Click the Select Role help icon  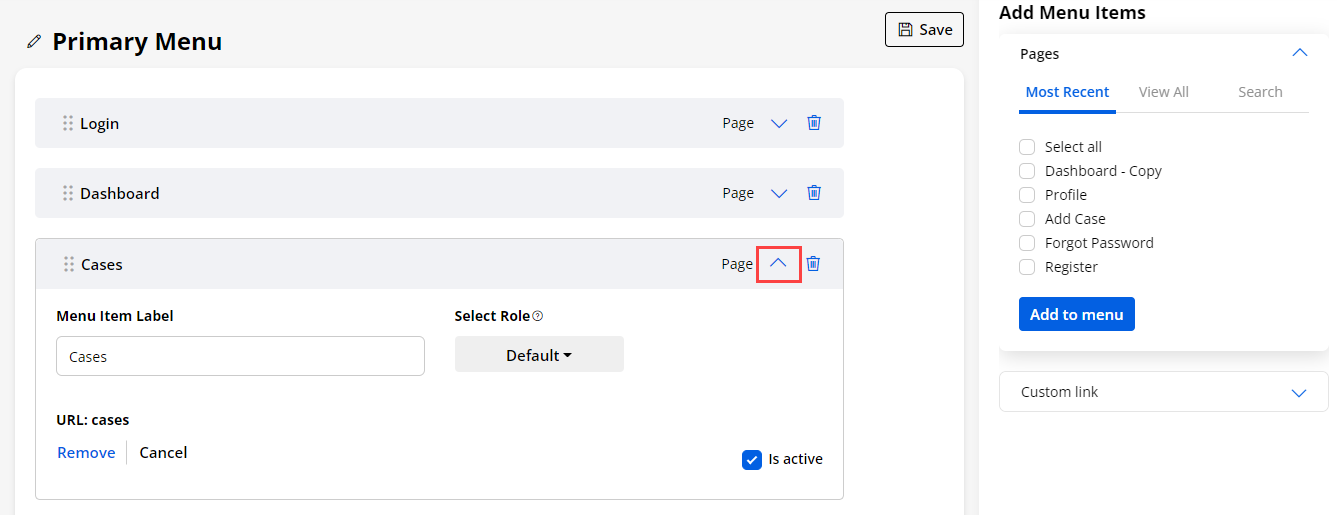(538, 316)
